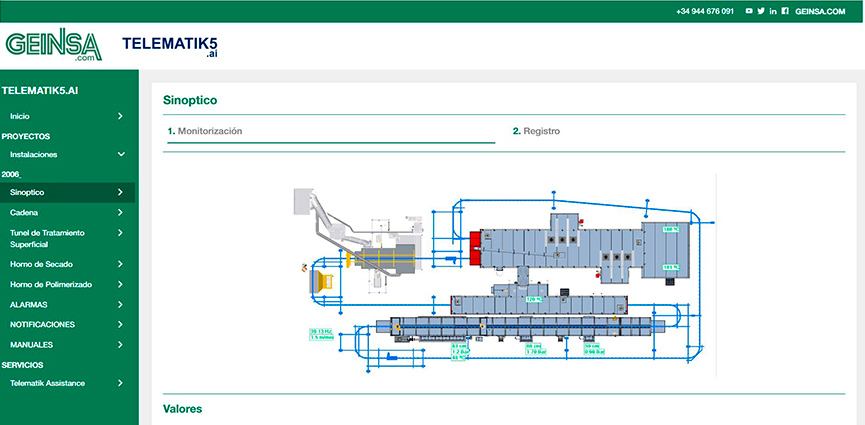Expand the ALARMAS chevron
Screen dimensions: 865x425
pos(120,304)
